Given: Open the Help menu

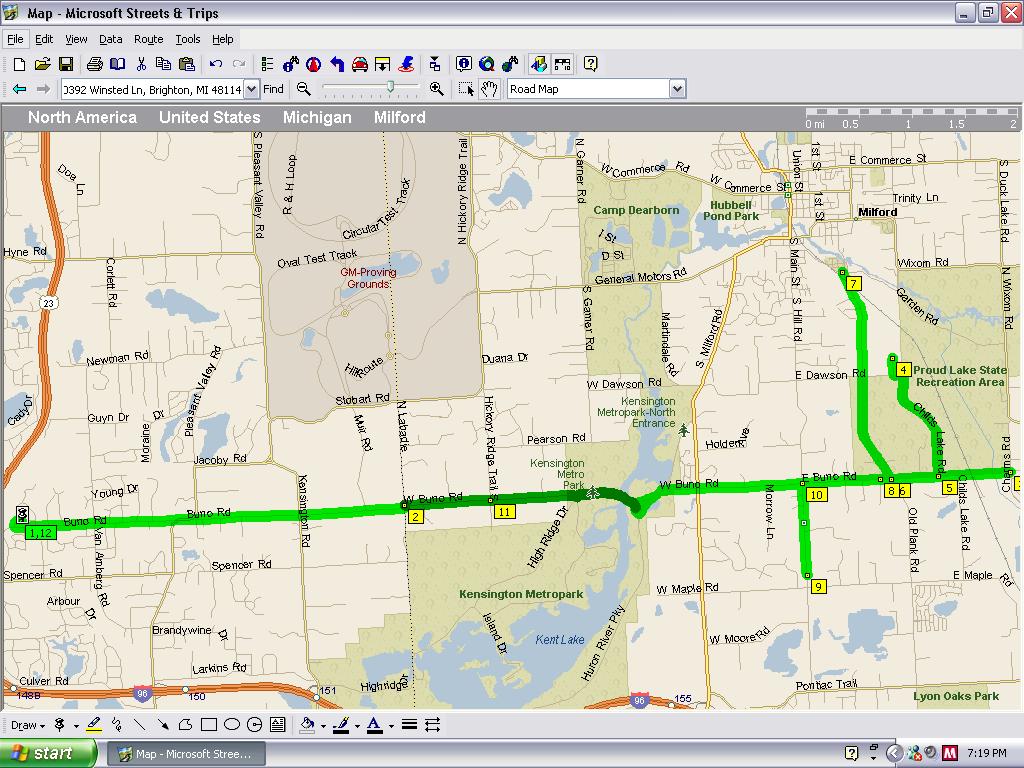Looking at the screenshot, I should coord(222,39).
